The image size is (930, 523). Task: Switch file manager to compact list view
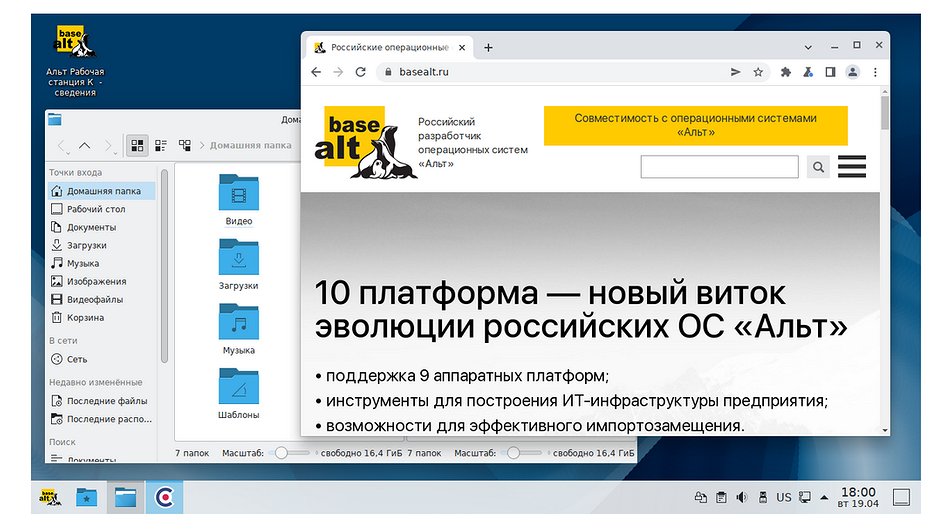(x=161, y=145)
